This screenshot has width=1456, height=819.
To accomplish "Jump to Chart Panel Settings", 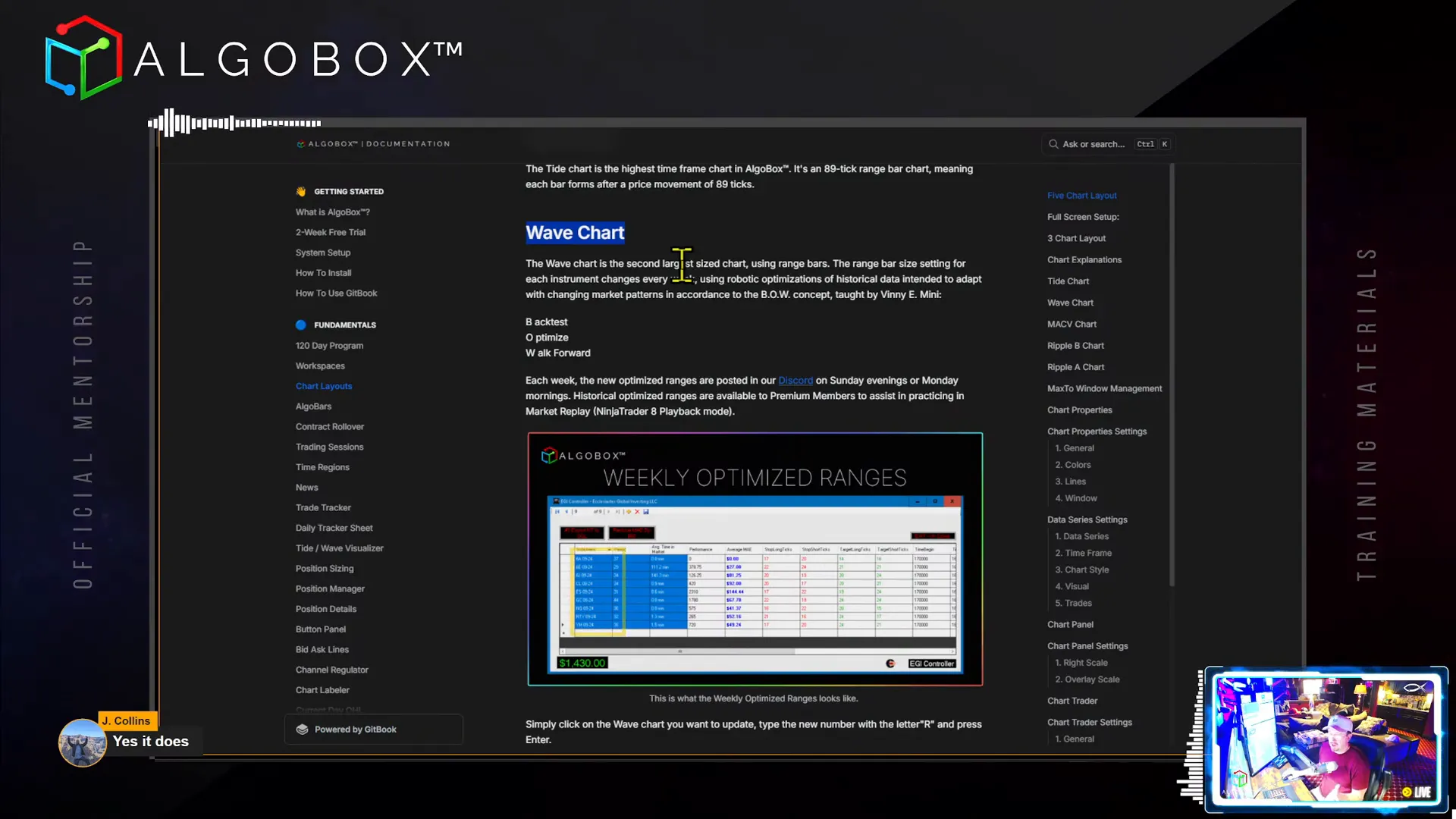I will tap(1088, 646).
